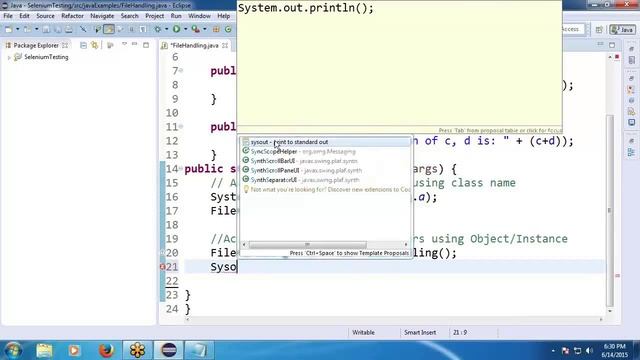Click the Outline view icon in right trim
Viewport: 640px width, 360px height.
tap(631, 153)
